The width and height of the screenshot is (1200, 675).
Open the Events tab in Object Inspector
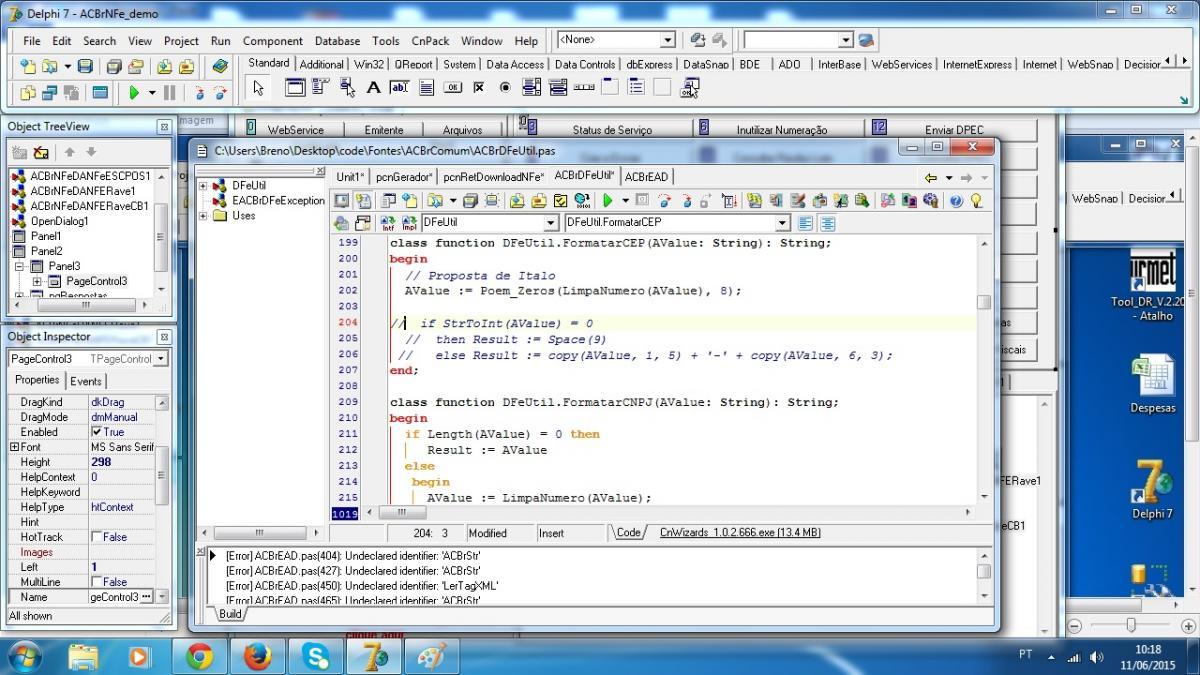pyautogui.click(x=86, y=381)
